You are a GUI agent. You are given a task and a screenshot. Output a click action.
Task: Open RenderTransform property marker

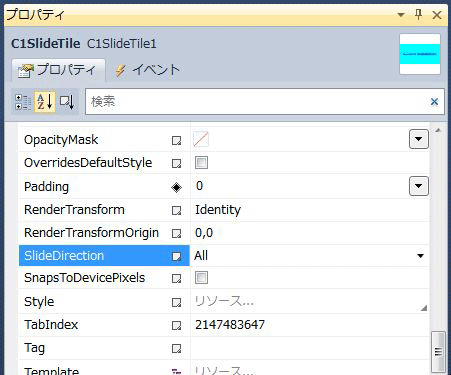pyautogui.click(x=176, y=210)
